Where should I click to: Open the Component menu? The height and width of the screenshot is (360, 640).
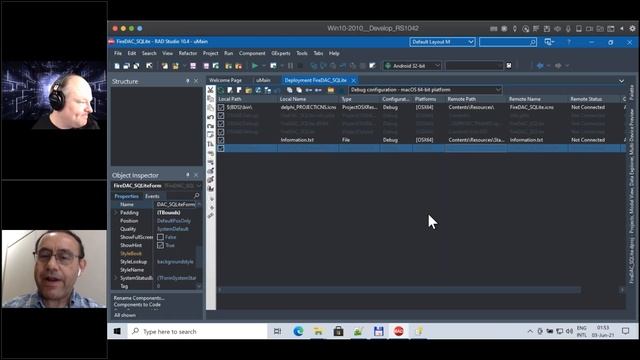(x=252, y=53)
